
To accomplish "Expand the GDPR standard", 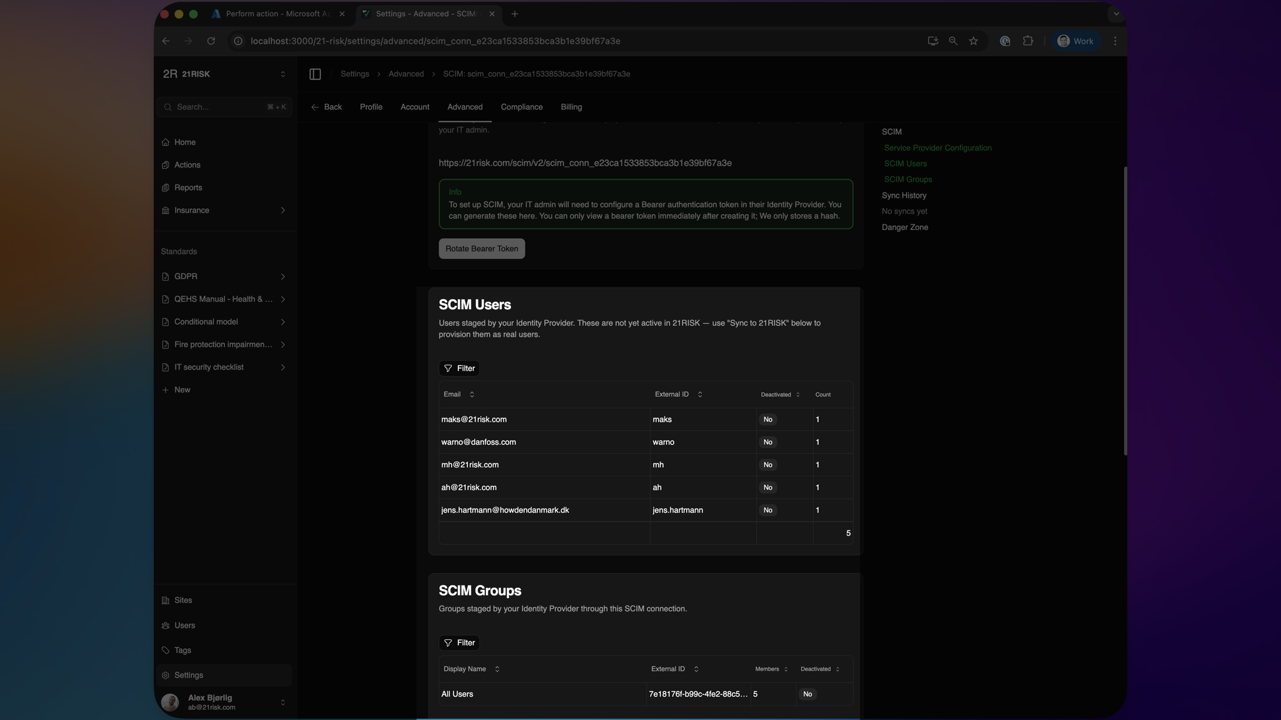I will 282,276.
